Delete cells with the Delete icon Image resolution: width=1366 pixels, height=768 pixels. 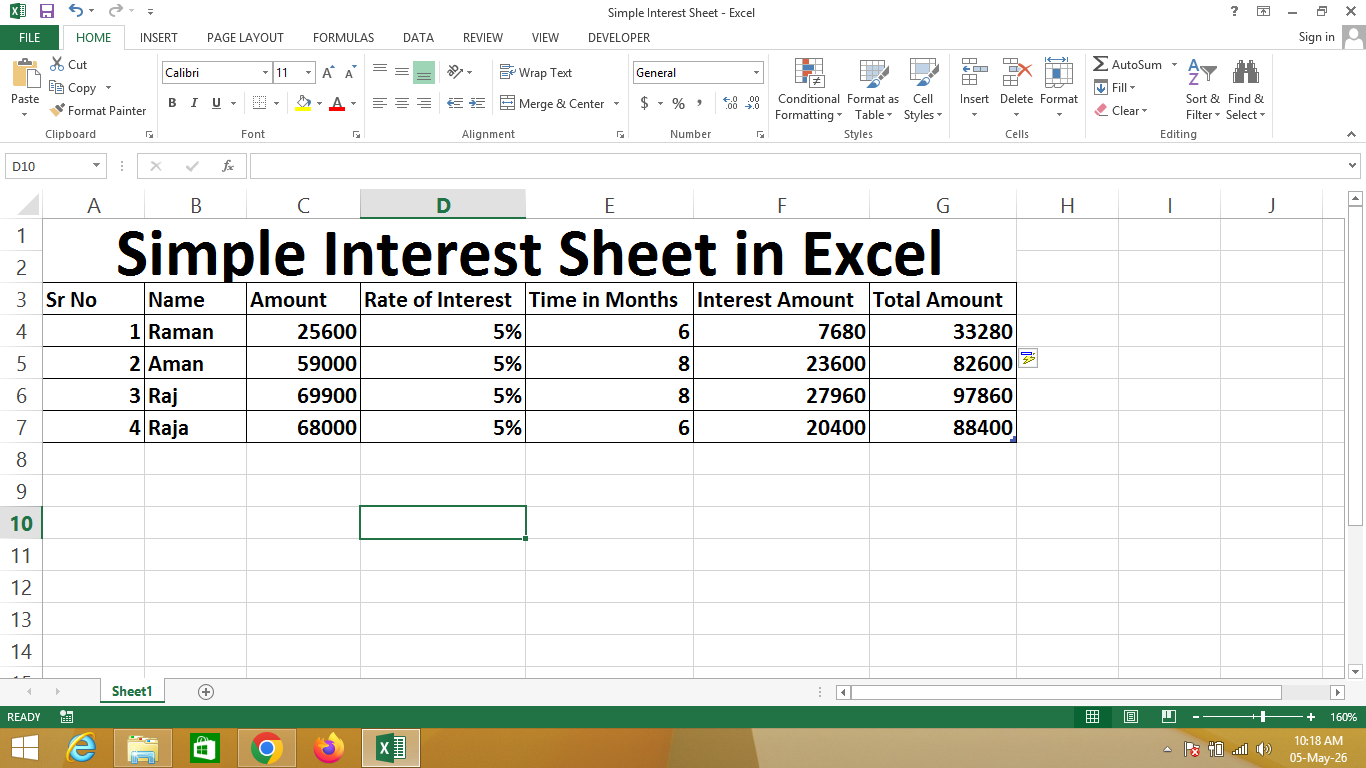tap(1016, 73)
